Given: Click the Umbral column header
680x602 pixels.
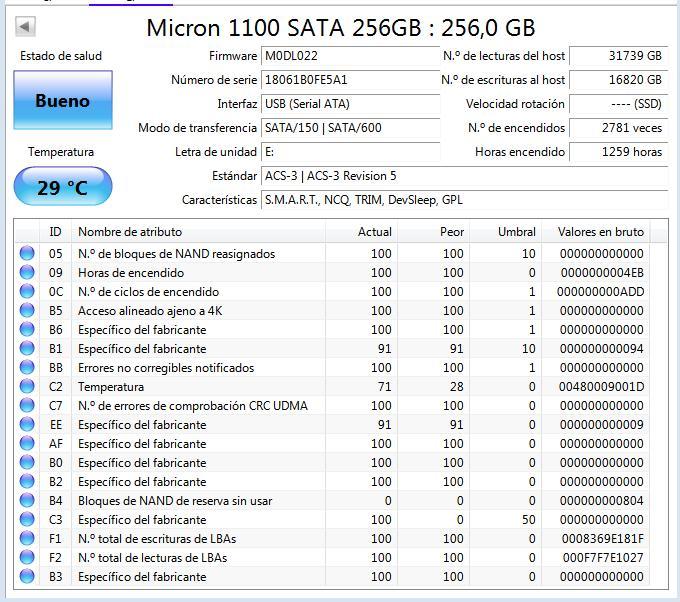Looking at the screenshot, I should [505, 232].
